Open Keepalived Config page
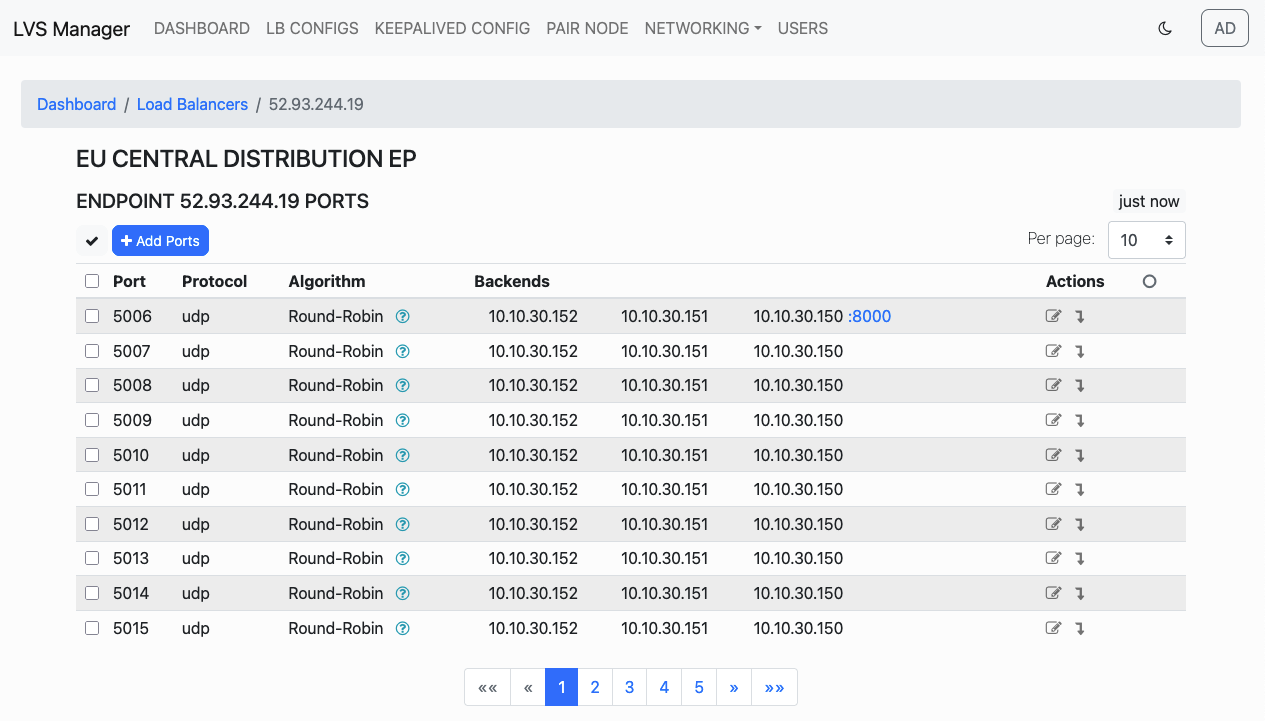Viewport: 1265px width, 721px height. (452, 29)
